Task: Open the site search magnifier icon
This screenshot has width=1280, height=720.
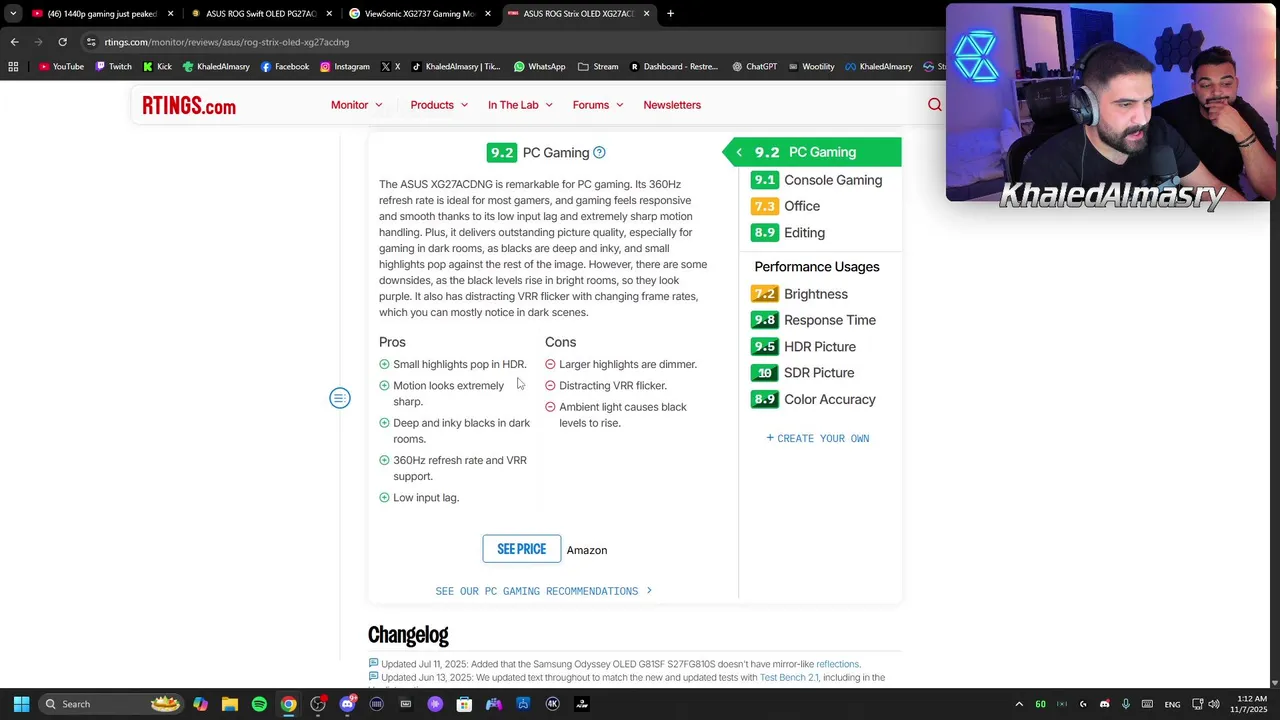Action: [x=934, y=105]
